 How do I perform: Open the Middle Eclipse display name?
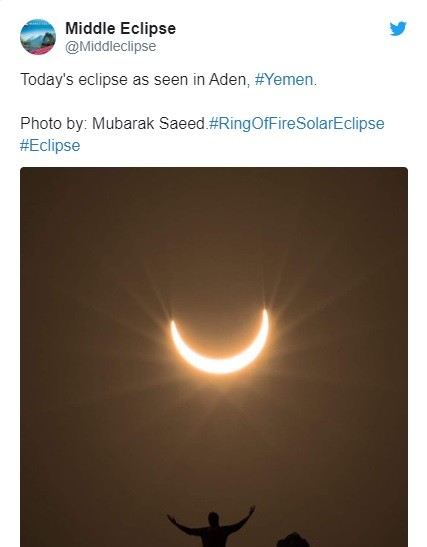click(x=120, y=28)
